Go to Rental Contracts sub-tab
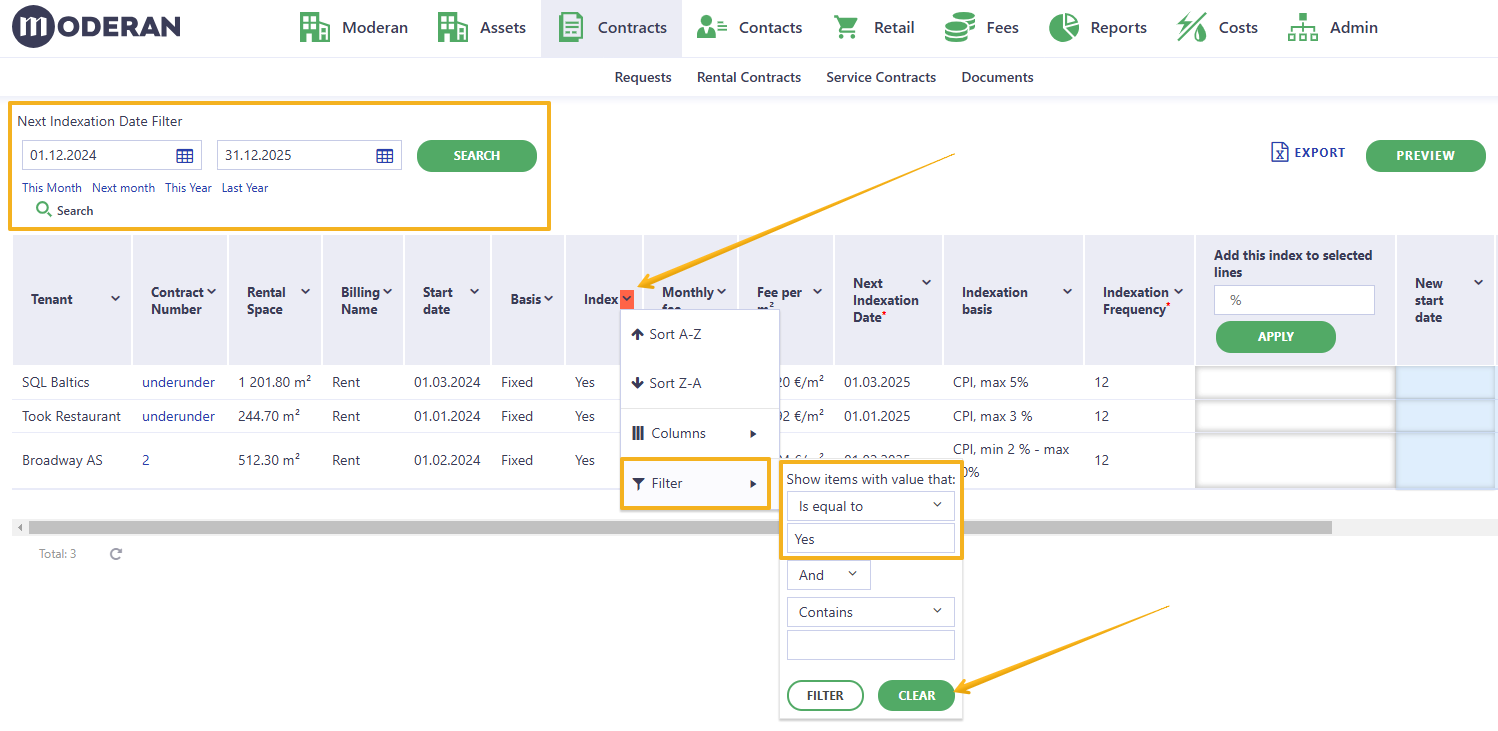 [x=749, y=77]
